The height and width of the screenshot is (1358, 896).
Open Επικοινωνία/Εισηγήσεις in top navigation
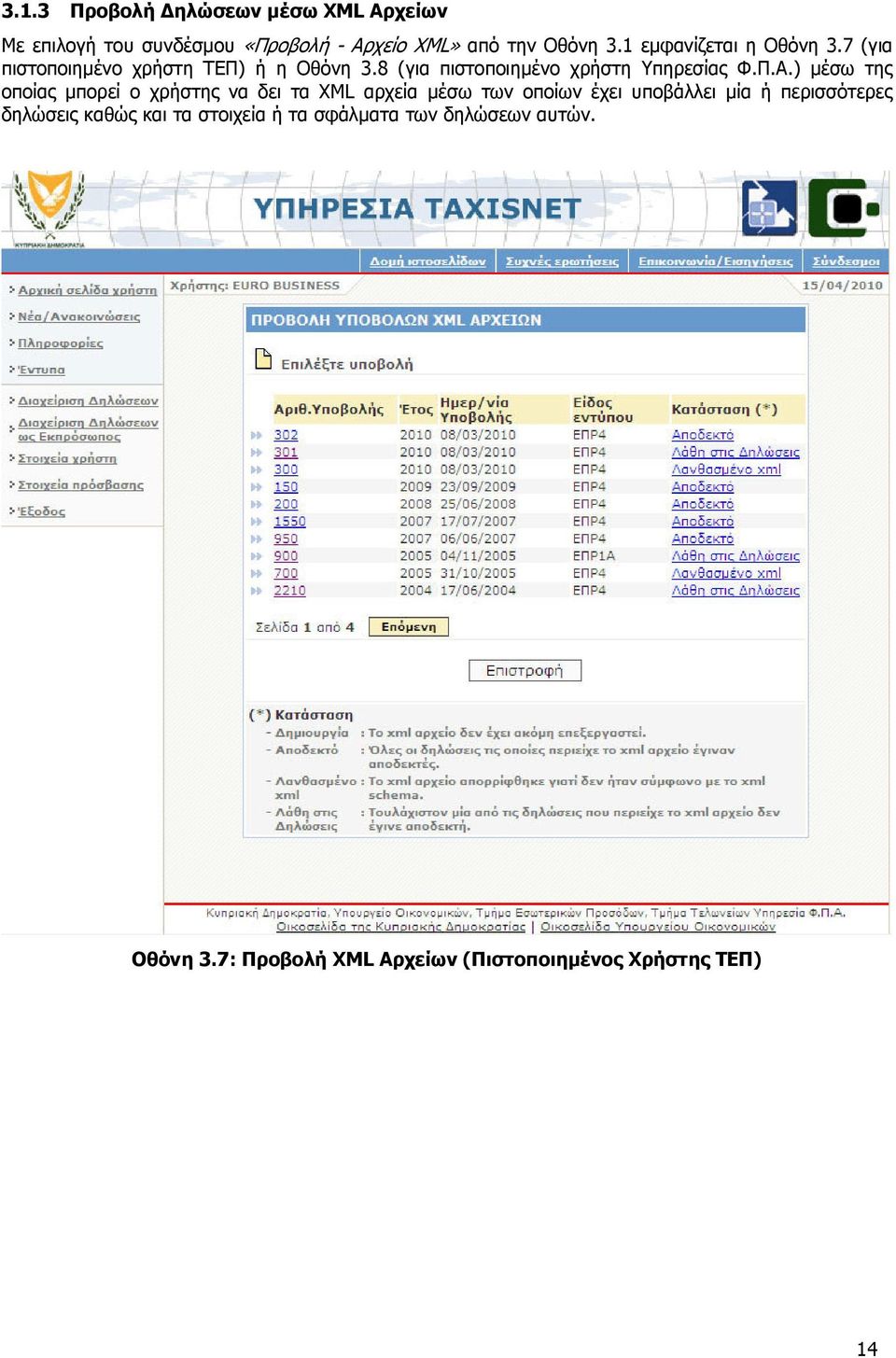[716, 261]
